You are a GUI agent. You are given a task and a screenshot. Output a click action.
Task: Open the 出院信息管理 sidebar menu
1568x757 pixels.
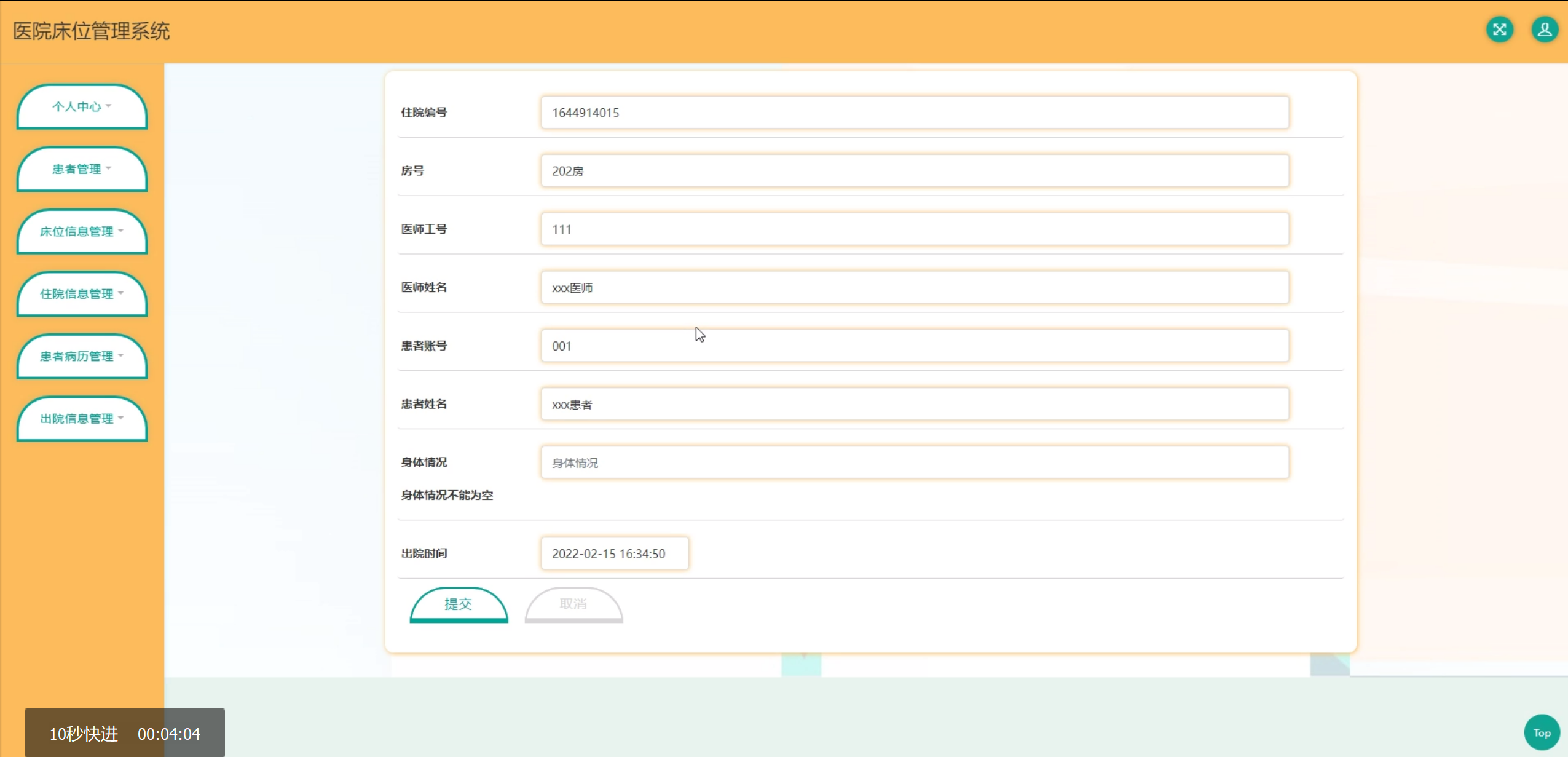[x=82, y=419]
